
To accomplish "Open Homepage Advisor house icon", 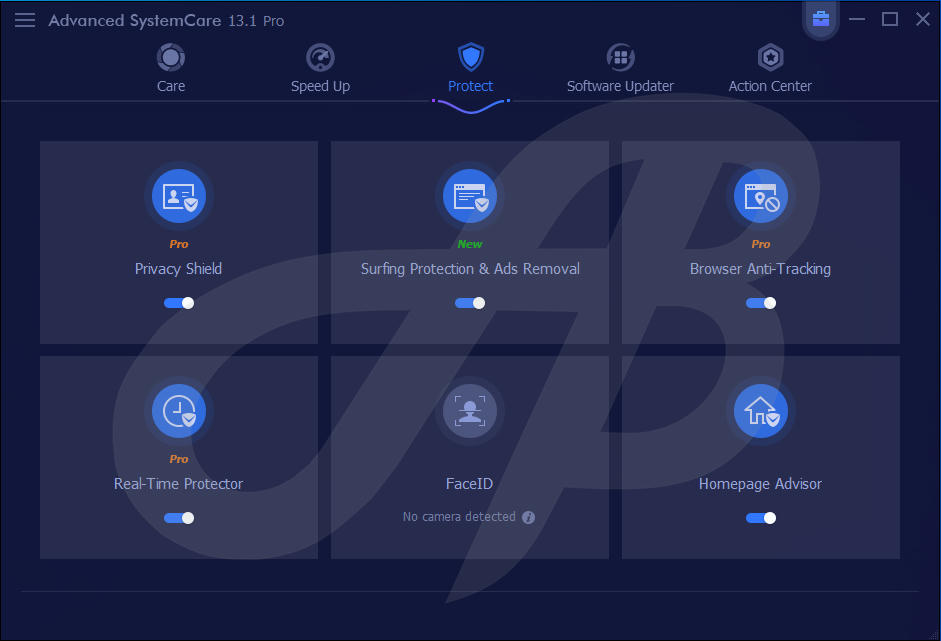I will tap(761, 411).
